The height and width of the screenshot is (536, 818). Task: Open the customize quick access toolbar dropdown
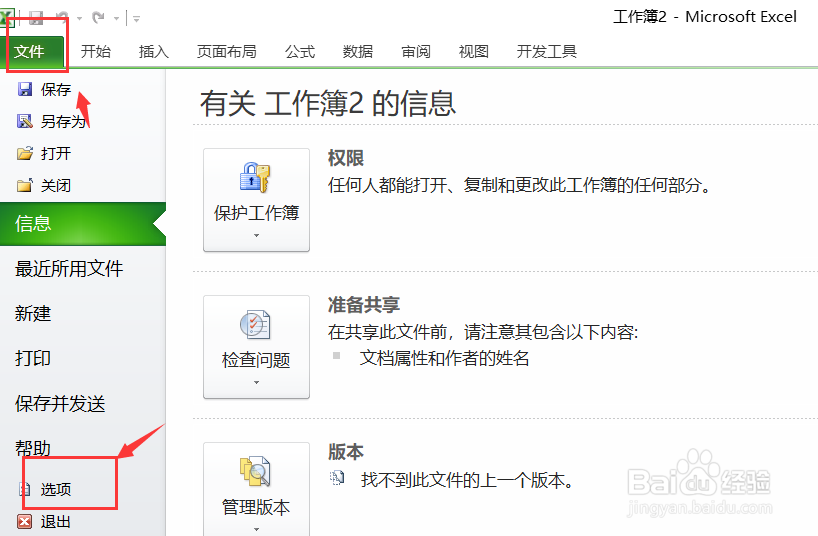(x=137, y=19)
